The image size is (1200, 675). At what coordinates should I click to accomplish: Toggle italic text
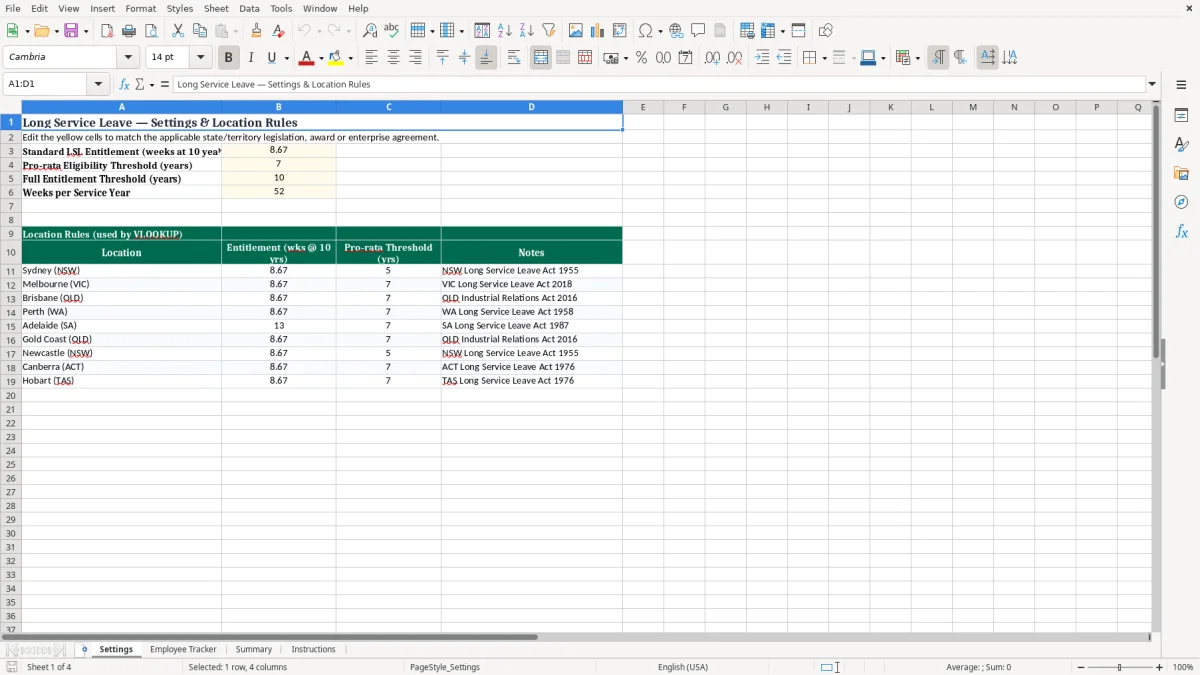(x=251, y=58)
